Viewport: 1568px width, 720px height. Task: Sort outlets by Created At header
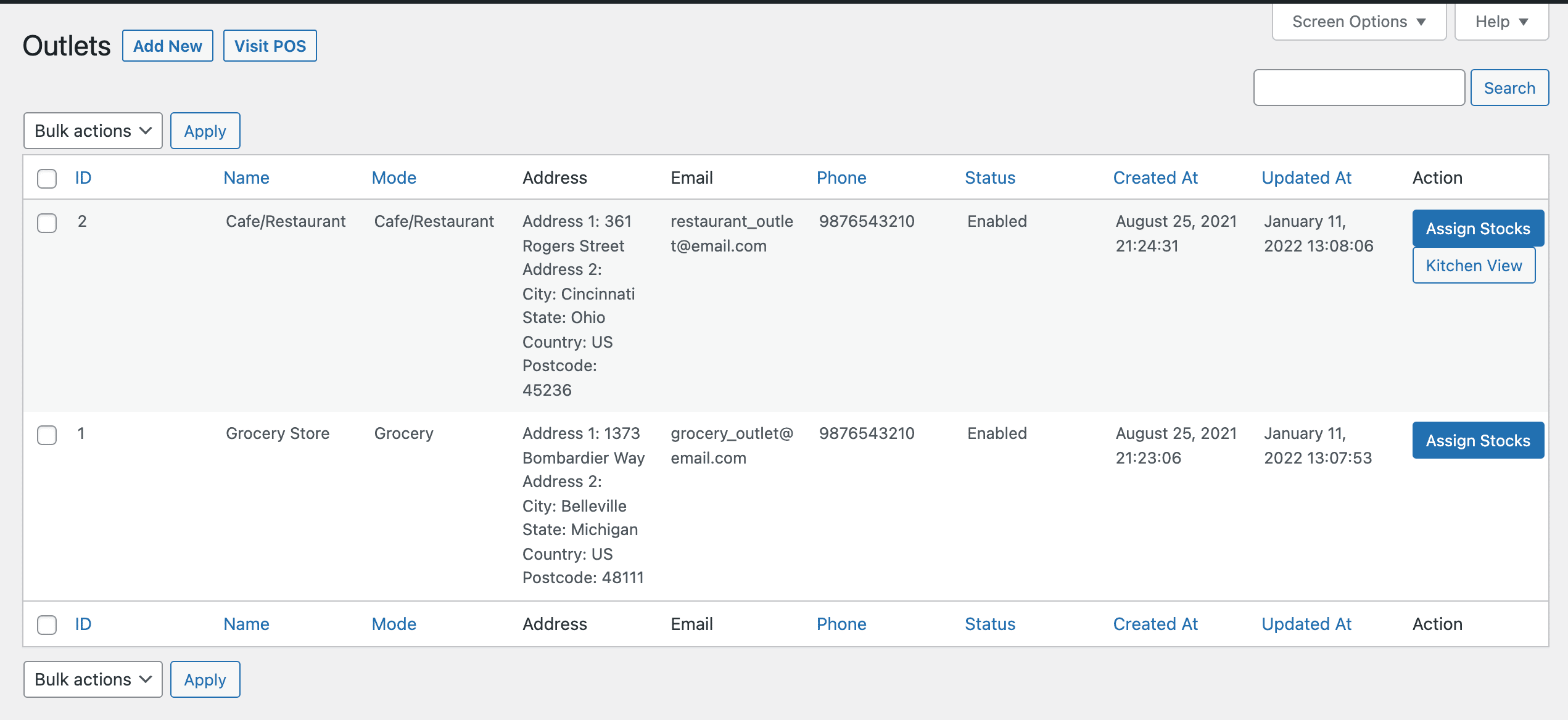(x=1155, y=178)
